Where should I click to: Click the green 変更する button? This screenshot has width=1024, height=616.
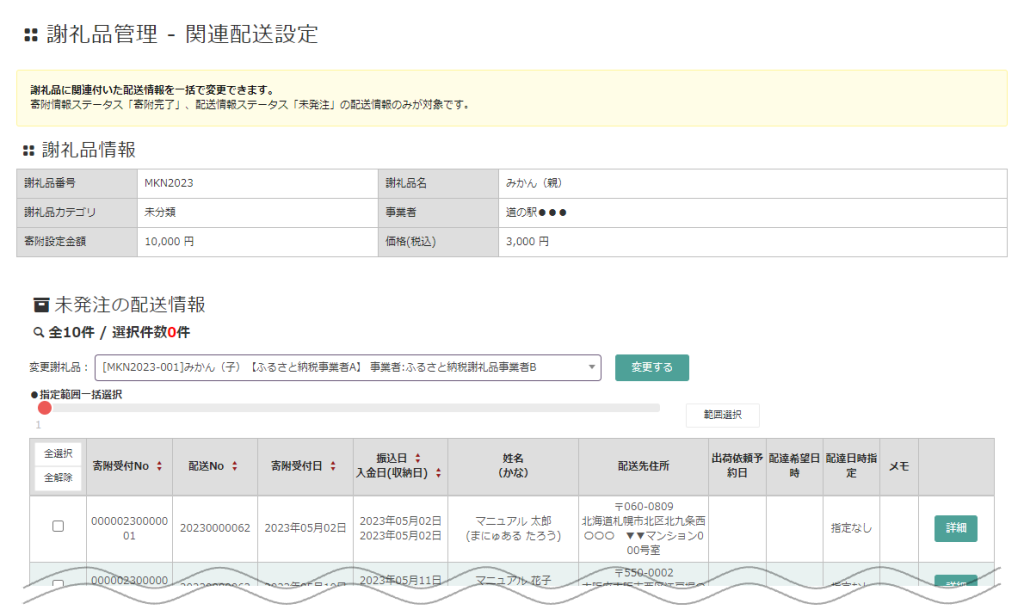tap(651, 368)
